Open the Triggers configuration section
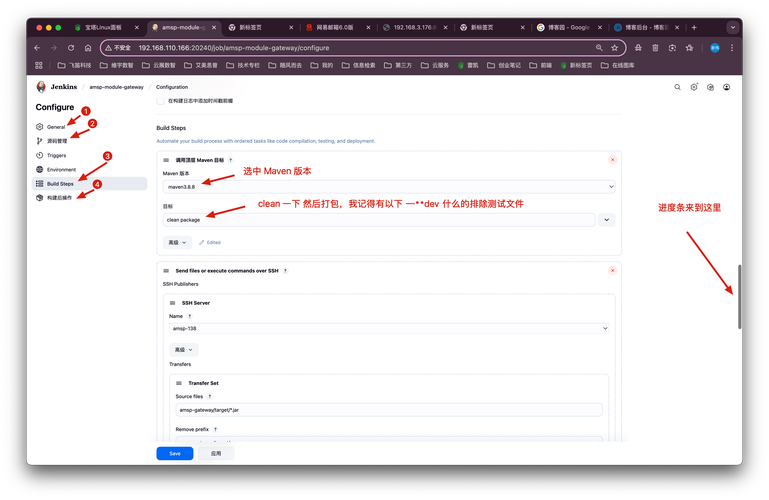This screenshot has height=500, width=769. coord(57,155)
